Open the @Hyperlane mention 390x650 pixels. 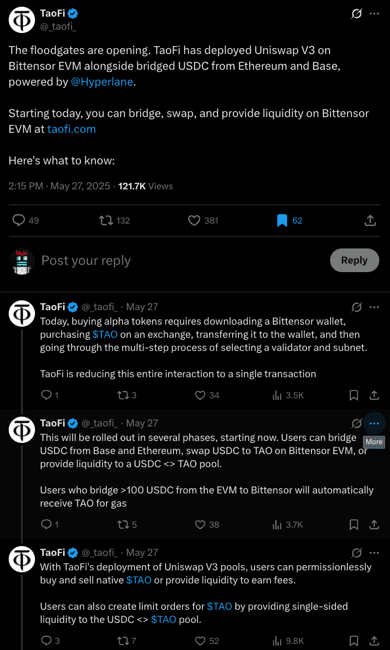tap(102, 82)
